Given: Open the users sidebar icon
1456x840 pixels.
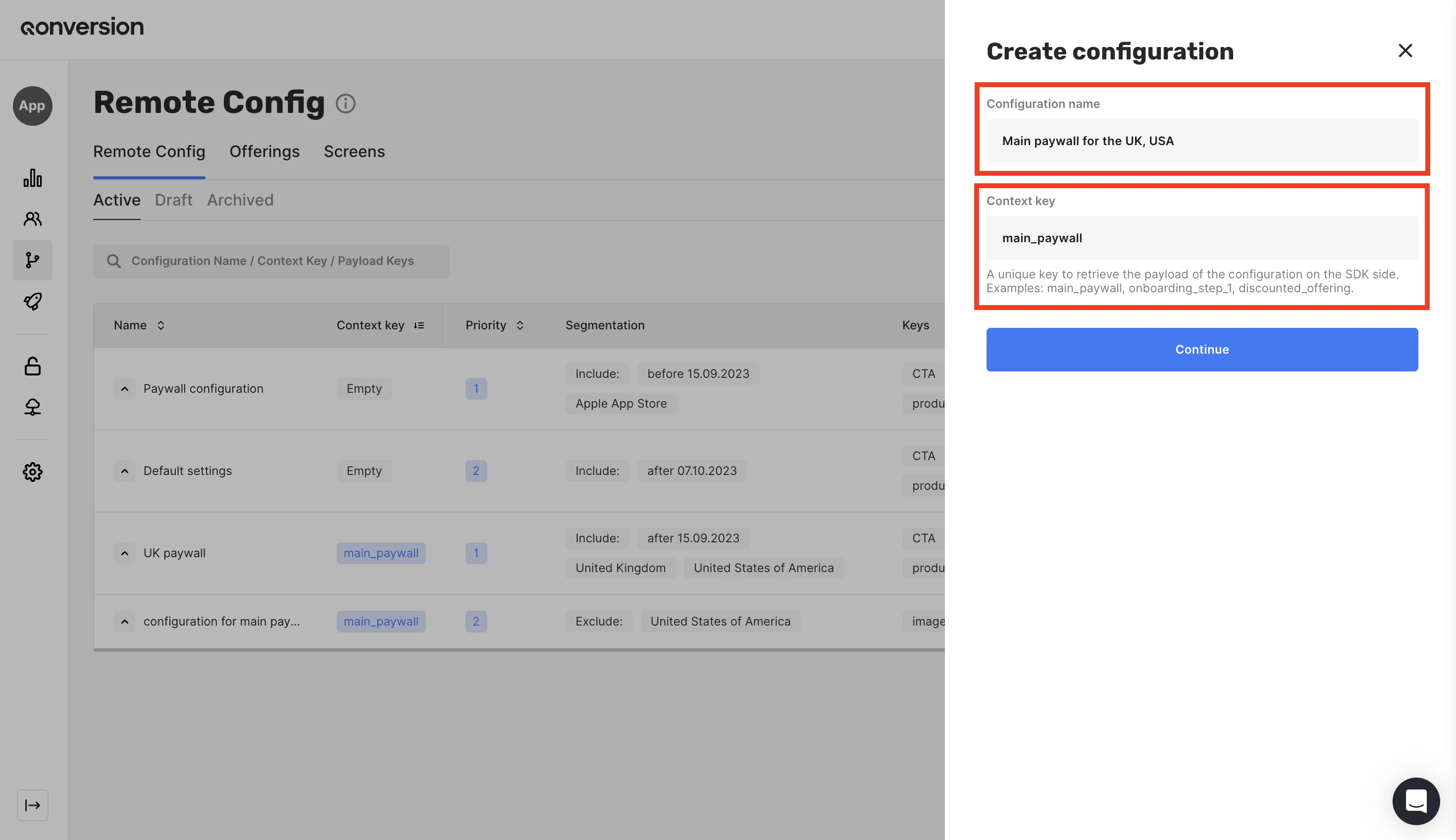Looking at the screenshot, I should (x=32, y=218).
